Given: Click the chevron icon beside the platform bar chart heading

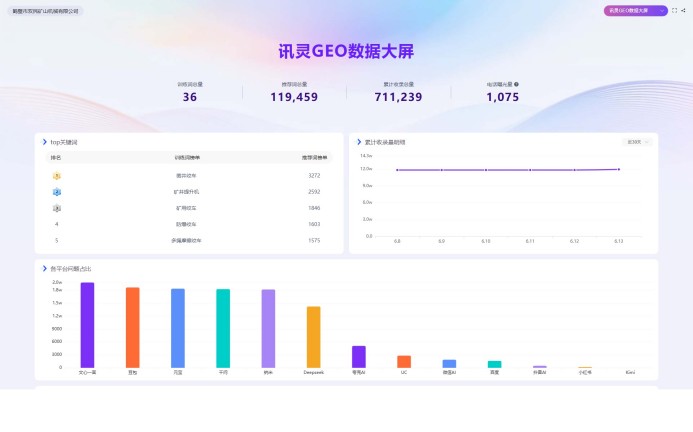Looking at the screenshot, I should pos(45,268).
